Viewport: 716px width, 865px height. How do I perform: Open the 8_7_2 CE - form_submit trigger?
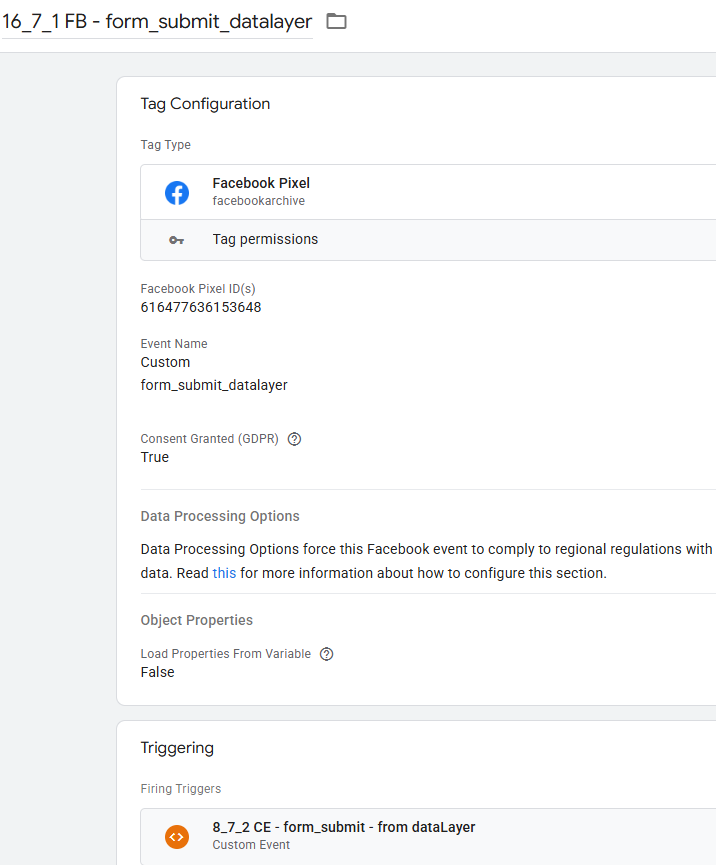point(343,828)
